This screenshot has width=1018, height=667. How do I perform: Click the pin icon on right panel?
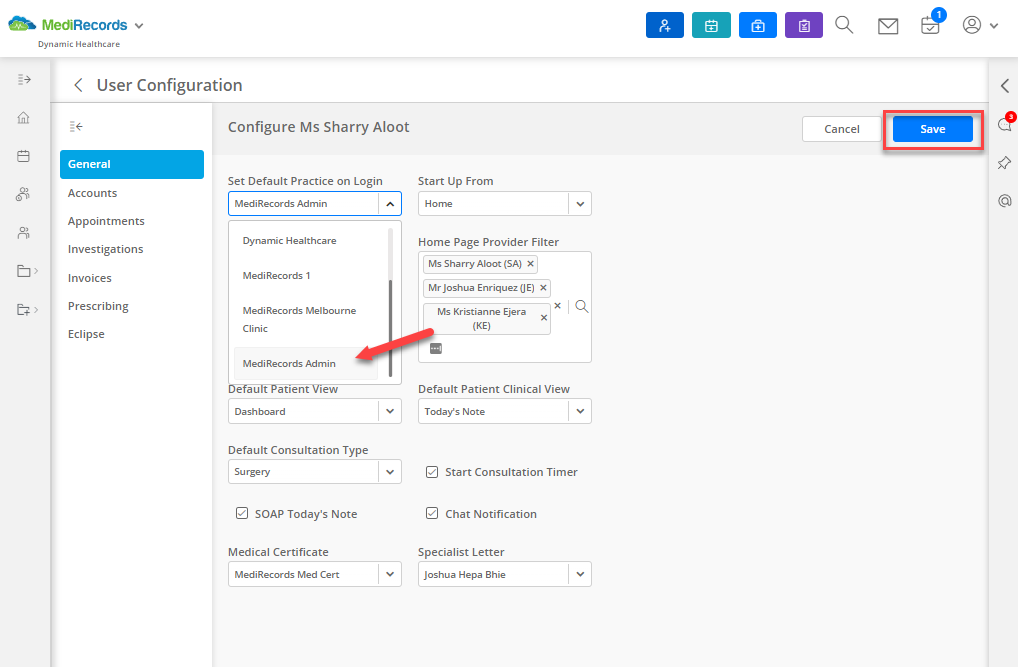click(x=1004, y=162)
